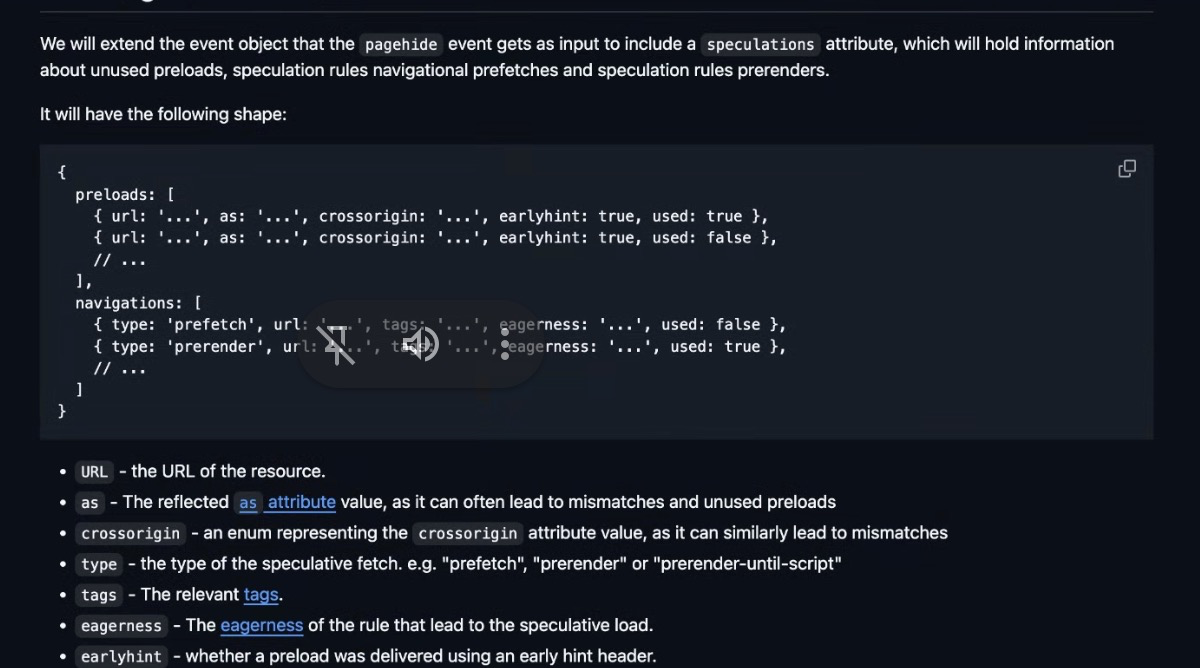Click the "type" bullet code label
The height and width of the screenshot is (668, 1200).
coord(99,565)
